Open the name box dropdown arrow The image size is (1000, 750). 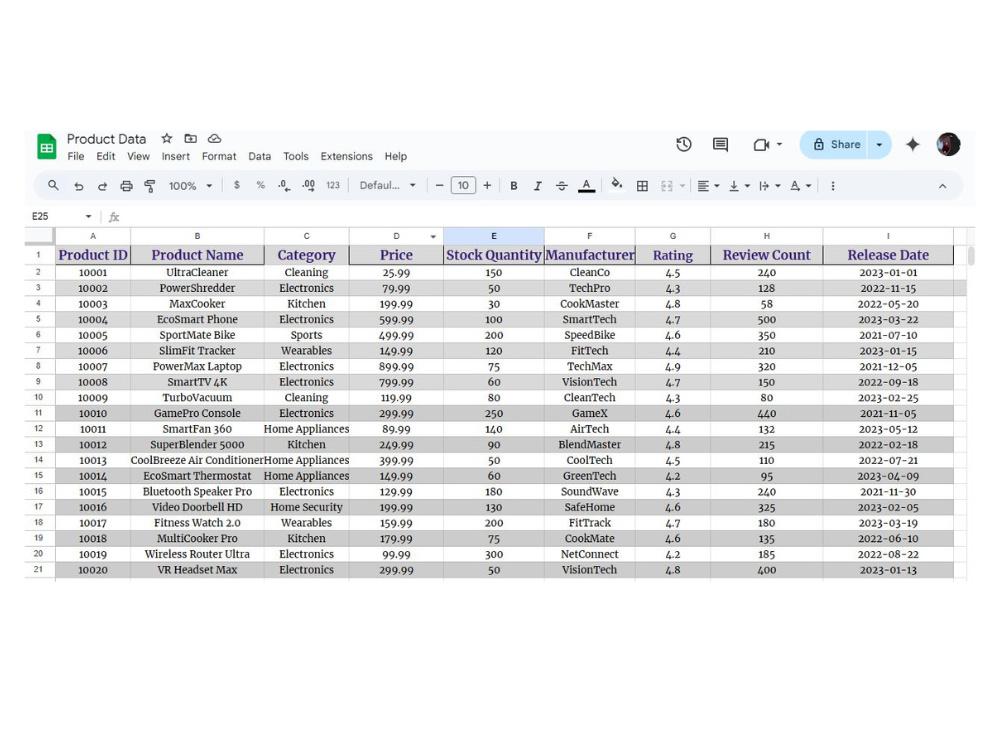(x=88, y=217)
